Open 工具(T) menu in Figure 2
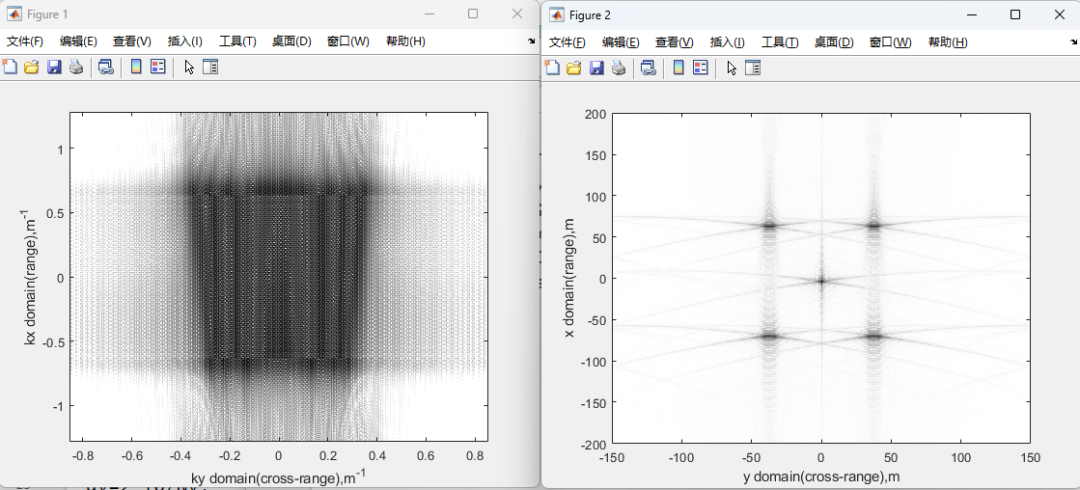 pos(780,43)
